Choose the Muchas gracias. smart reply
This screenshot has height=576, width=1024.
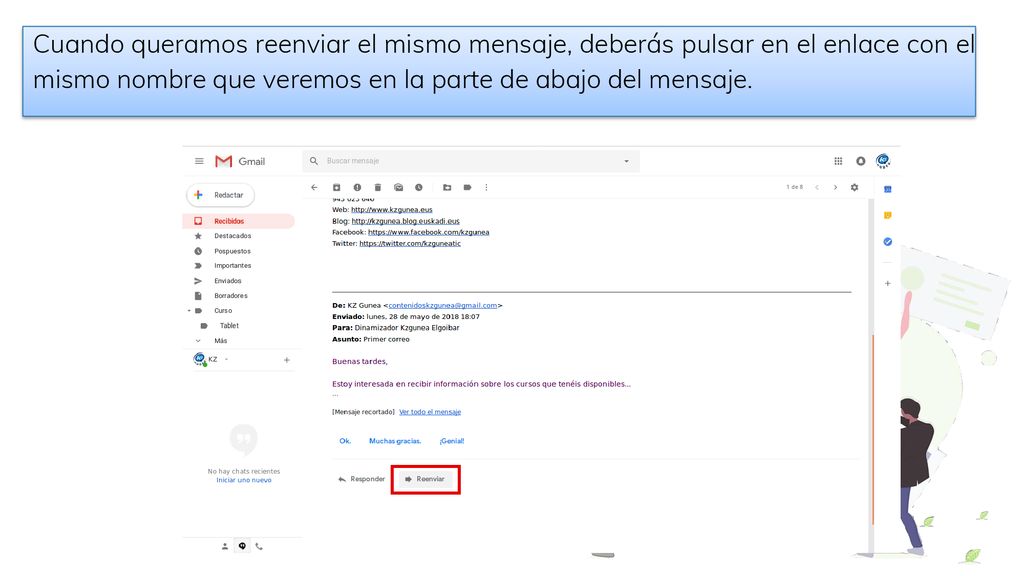395,441
